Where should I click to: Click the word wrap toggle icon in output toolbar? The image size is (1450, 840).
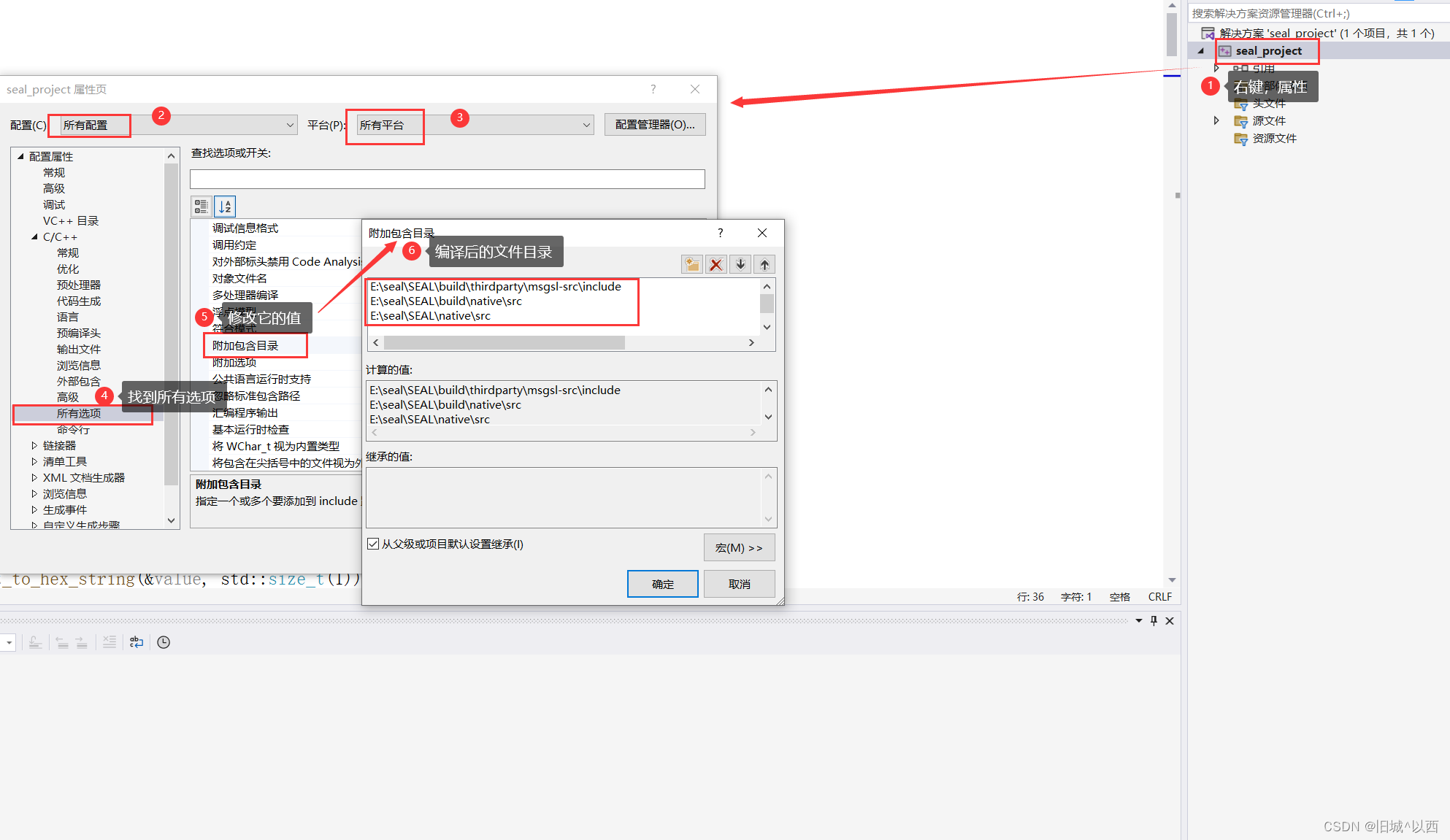[x=137, y=642]
